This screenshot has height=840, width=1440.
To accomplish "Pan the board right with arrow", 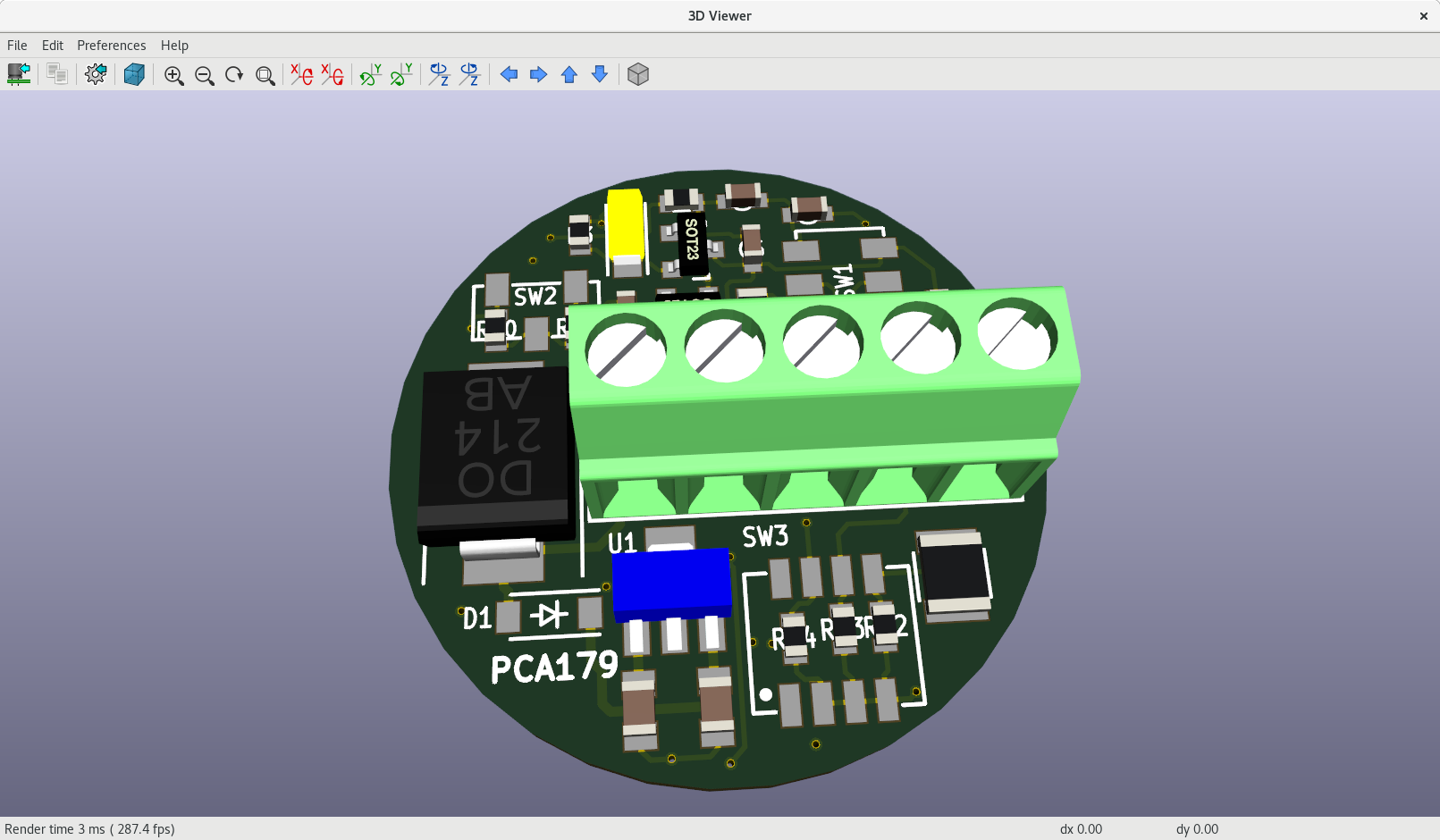I will click(x=538, y=75).
